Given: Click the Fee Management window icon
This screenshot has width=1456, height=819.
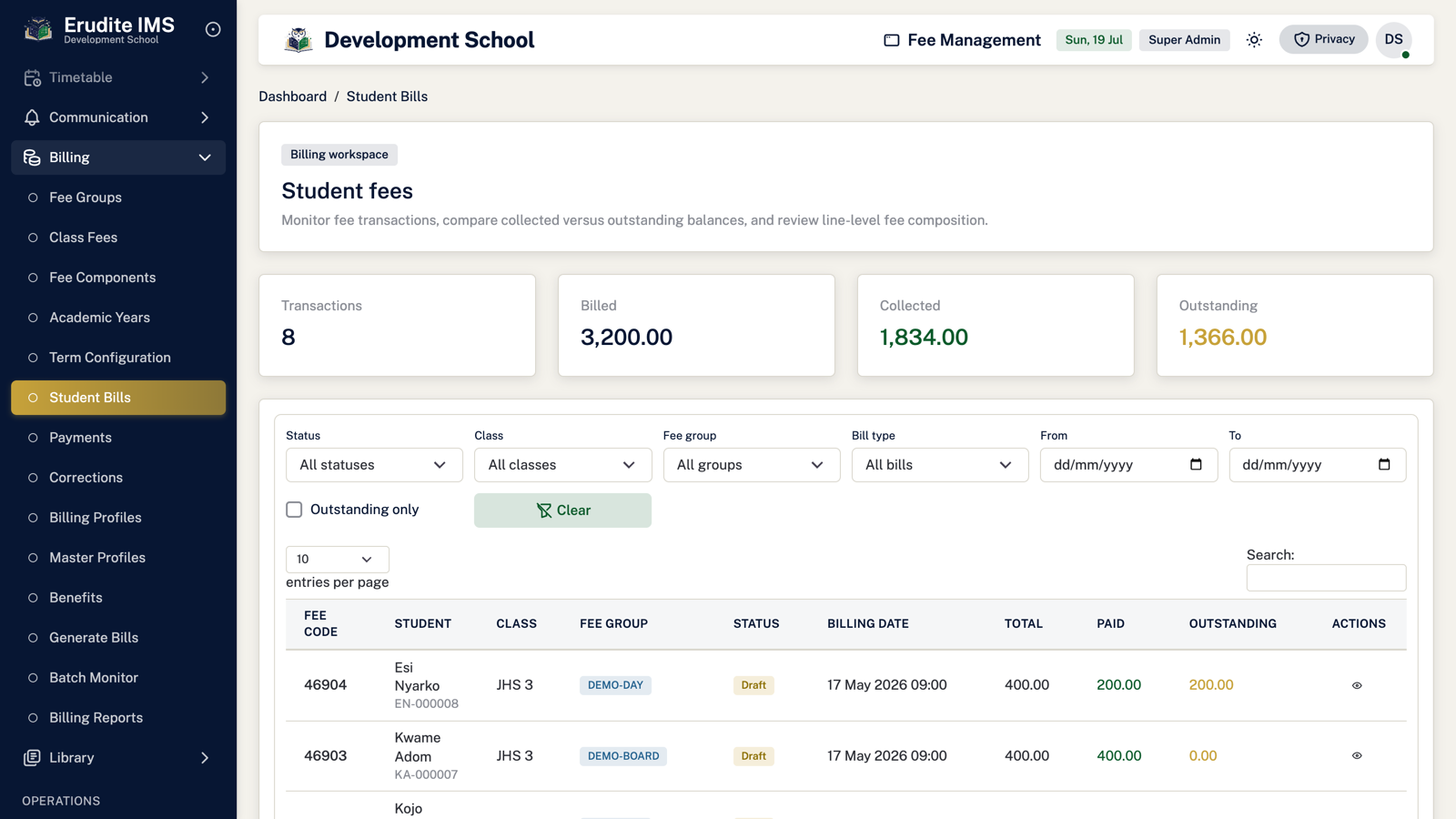Looking at the screenshot, I should [892, 40].
